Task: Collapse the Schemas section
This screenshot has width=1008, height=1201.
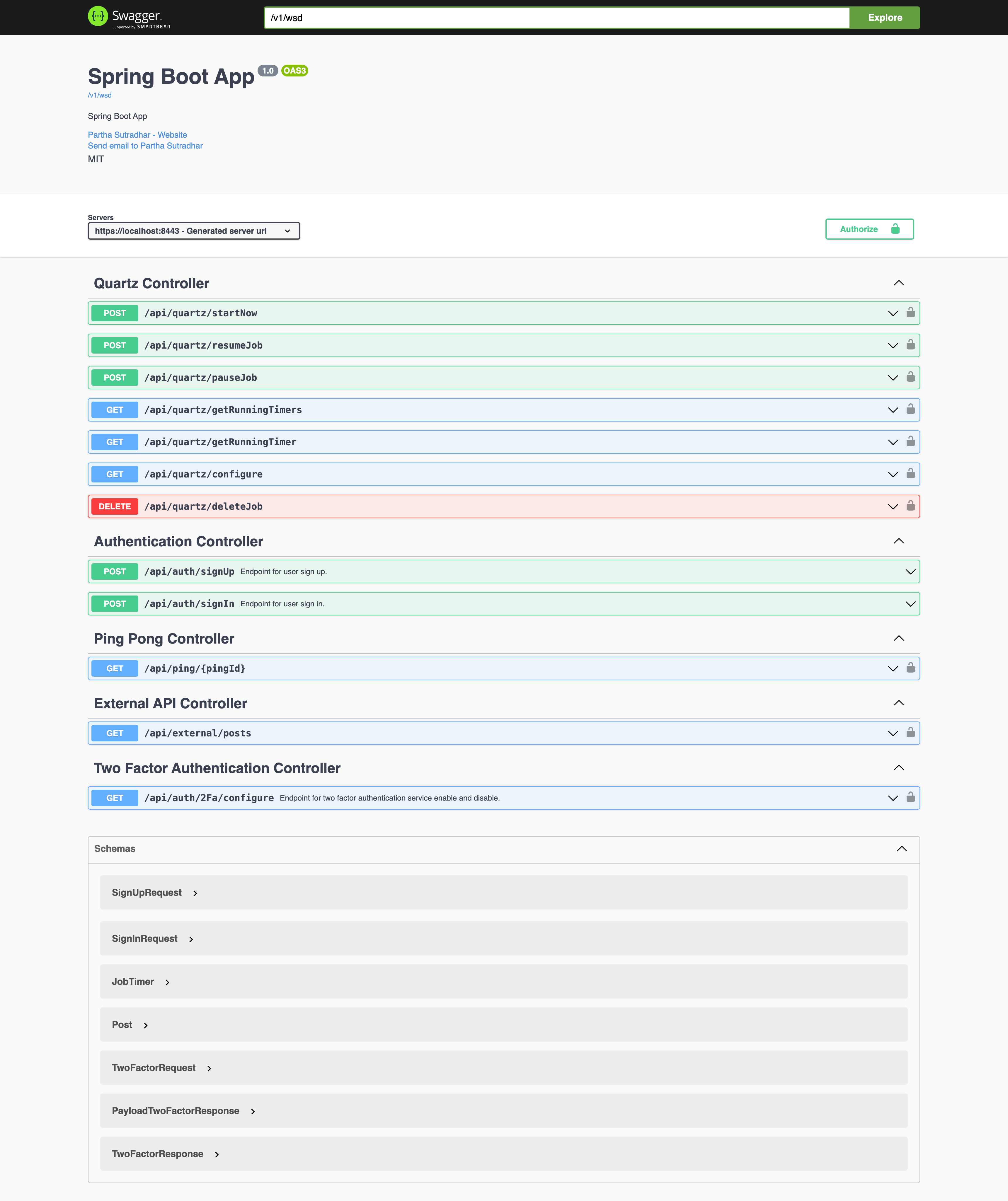Action: pos(902,849)
